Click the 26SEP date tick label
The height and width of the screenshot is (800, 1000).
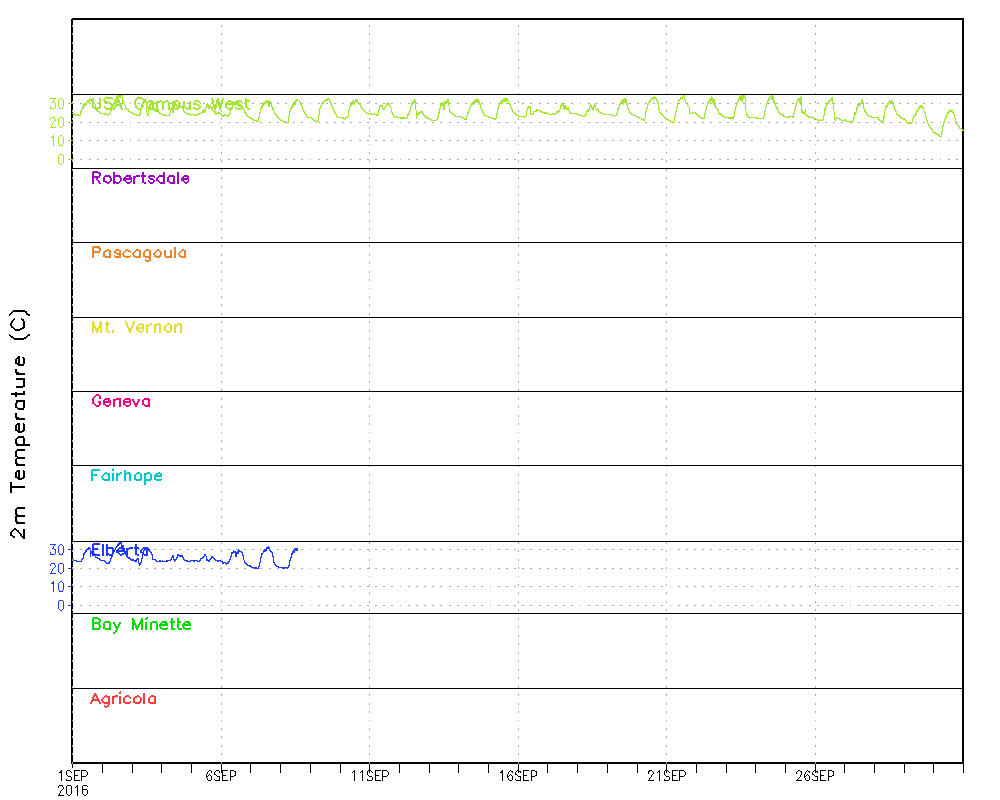(815, 775)
